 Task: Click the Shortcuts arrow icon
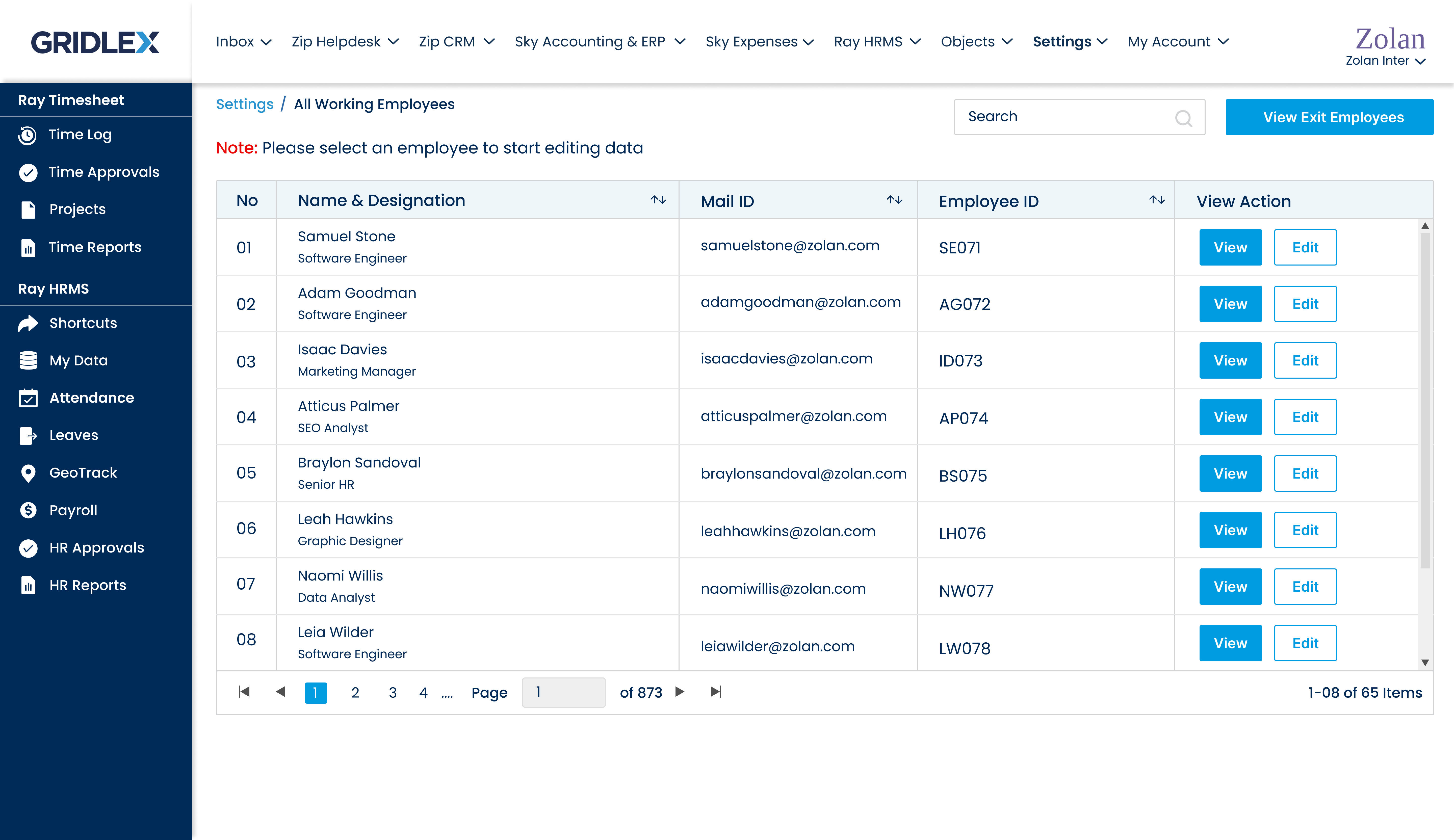click(28, 324)
